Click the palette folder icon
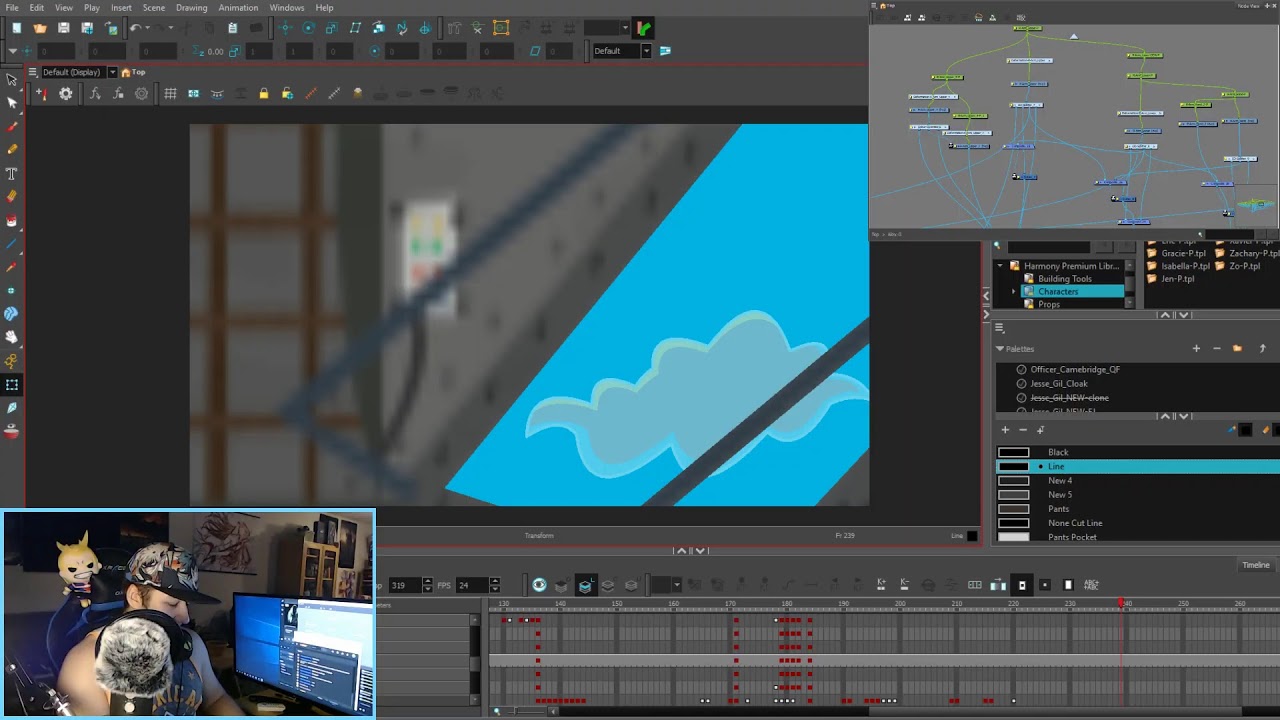The height and width of the screenshot is (720, 1280). point(1237,348)
